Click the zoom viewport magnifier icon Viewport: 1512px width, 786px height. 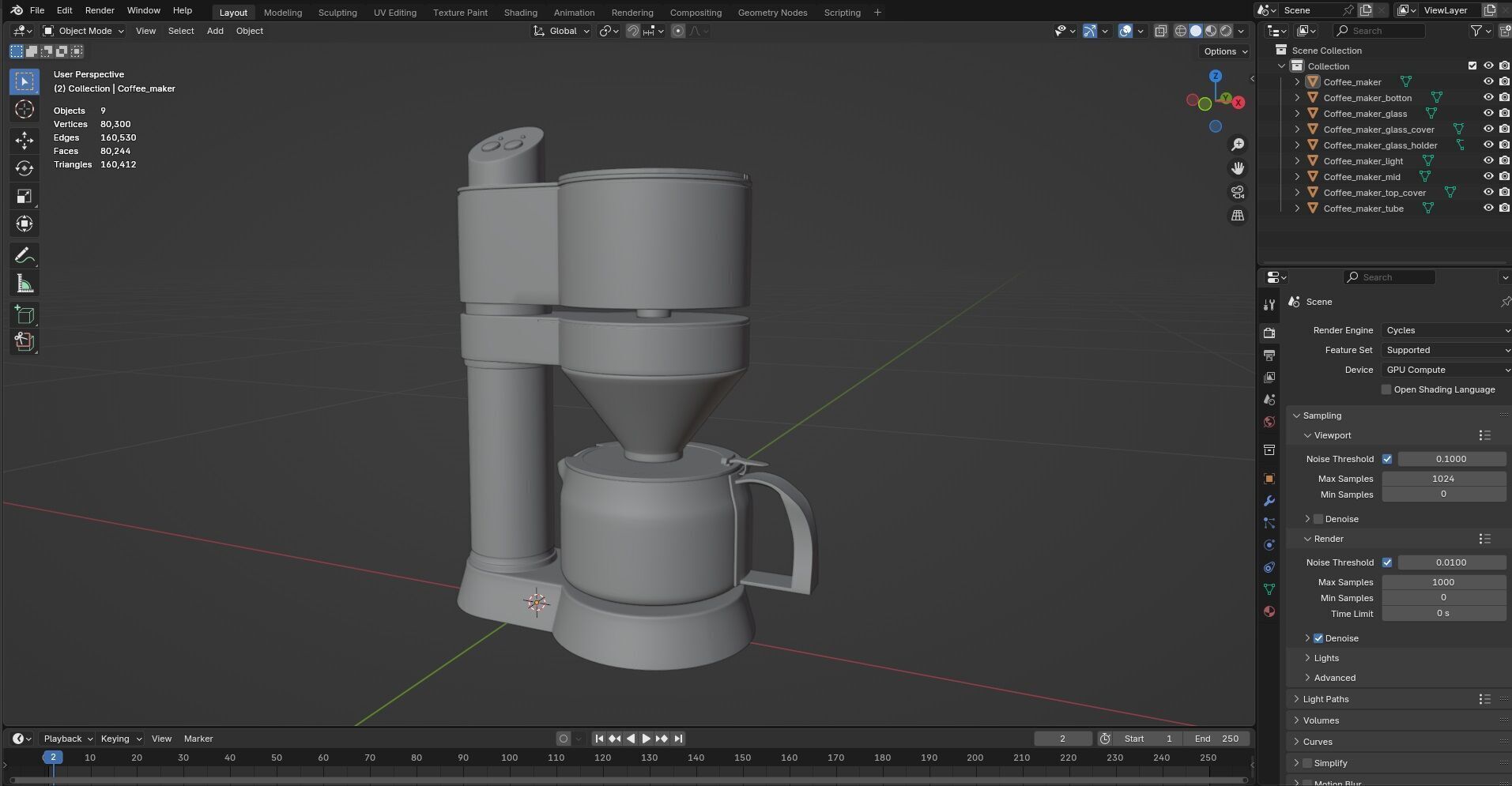click(x=1238, y=145)
